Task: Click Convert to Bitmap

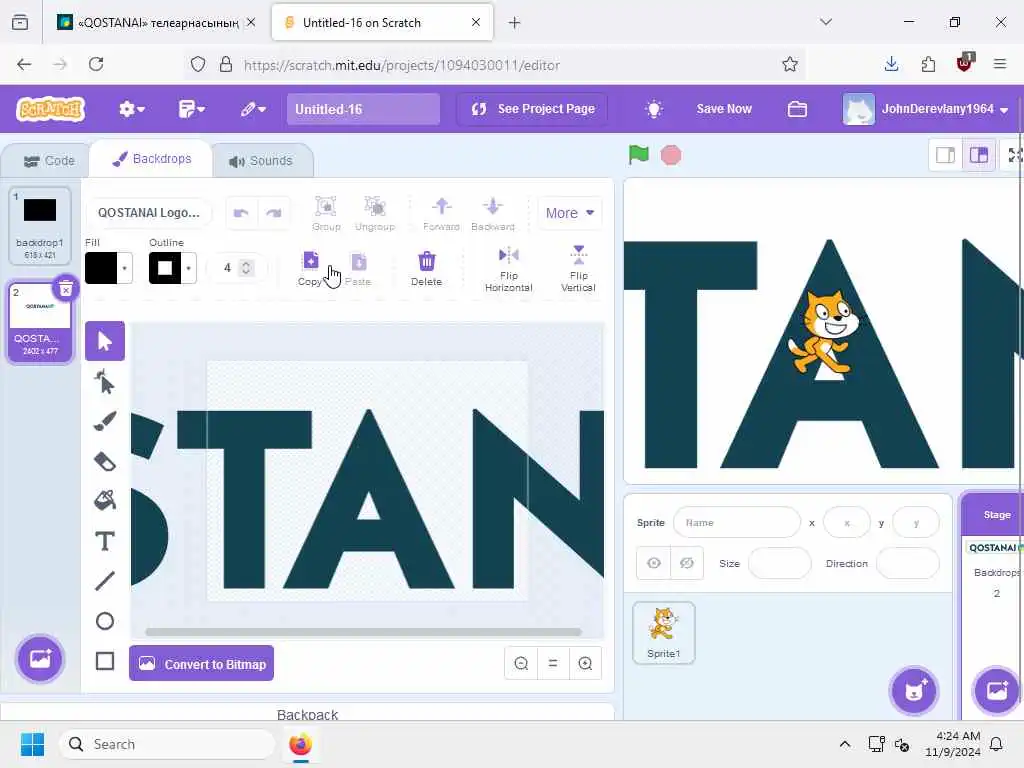Action: [x=202, y=664]
